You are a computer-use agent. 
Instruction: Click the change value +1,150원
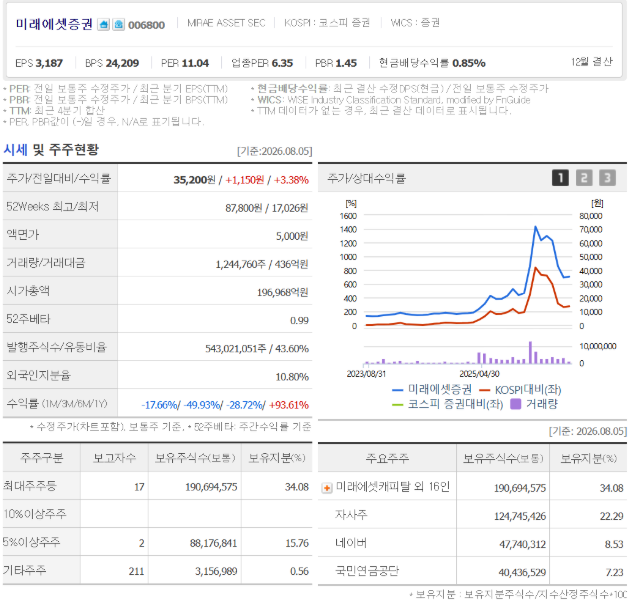click(x=245, y=180)
